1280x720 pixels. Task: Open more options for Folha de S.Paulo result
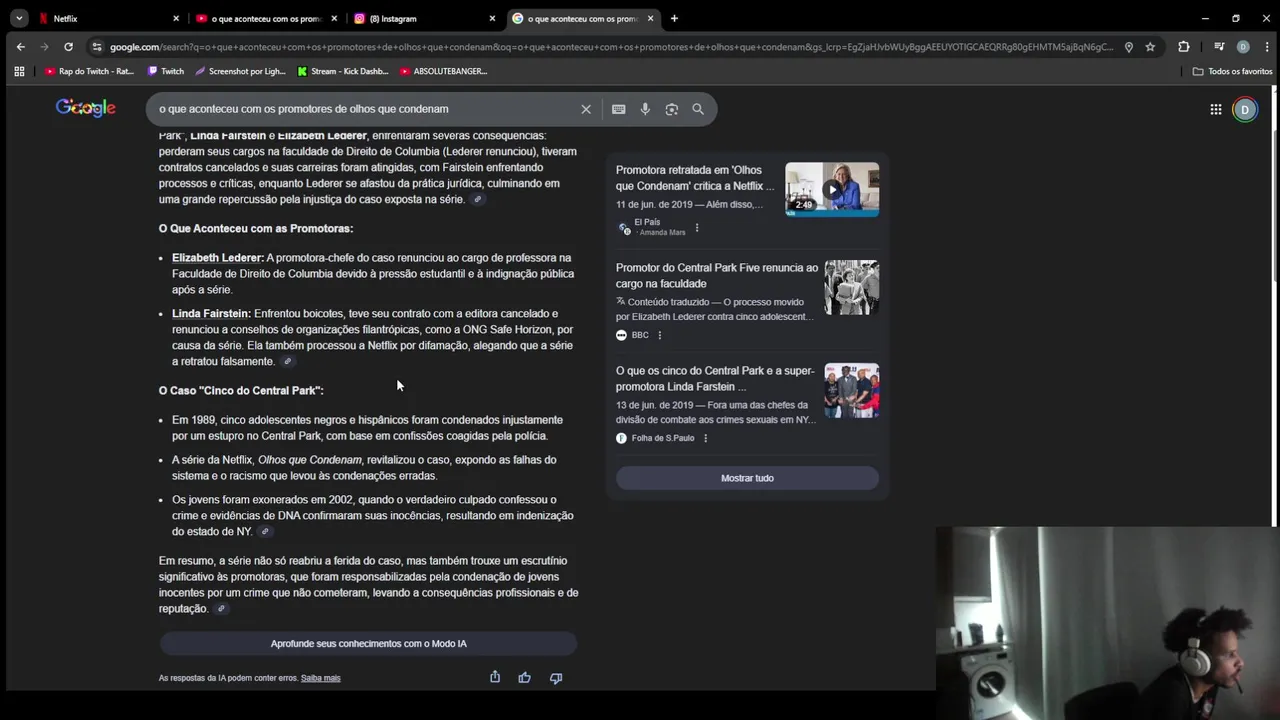(705, 438)
